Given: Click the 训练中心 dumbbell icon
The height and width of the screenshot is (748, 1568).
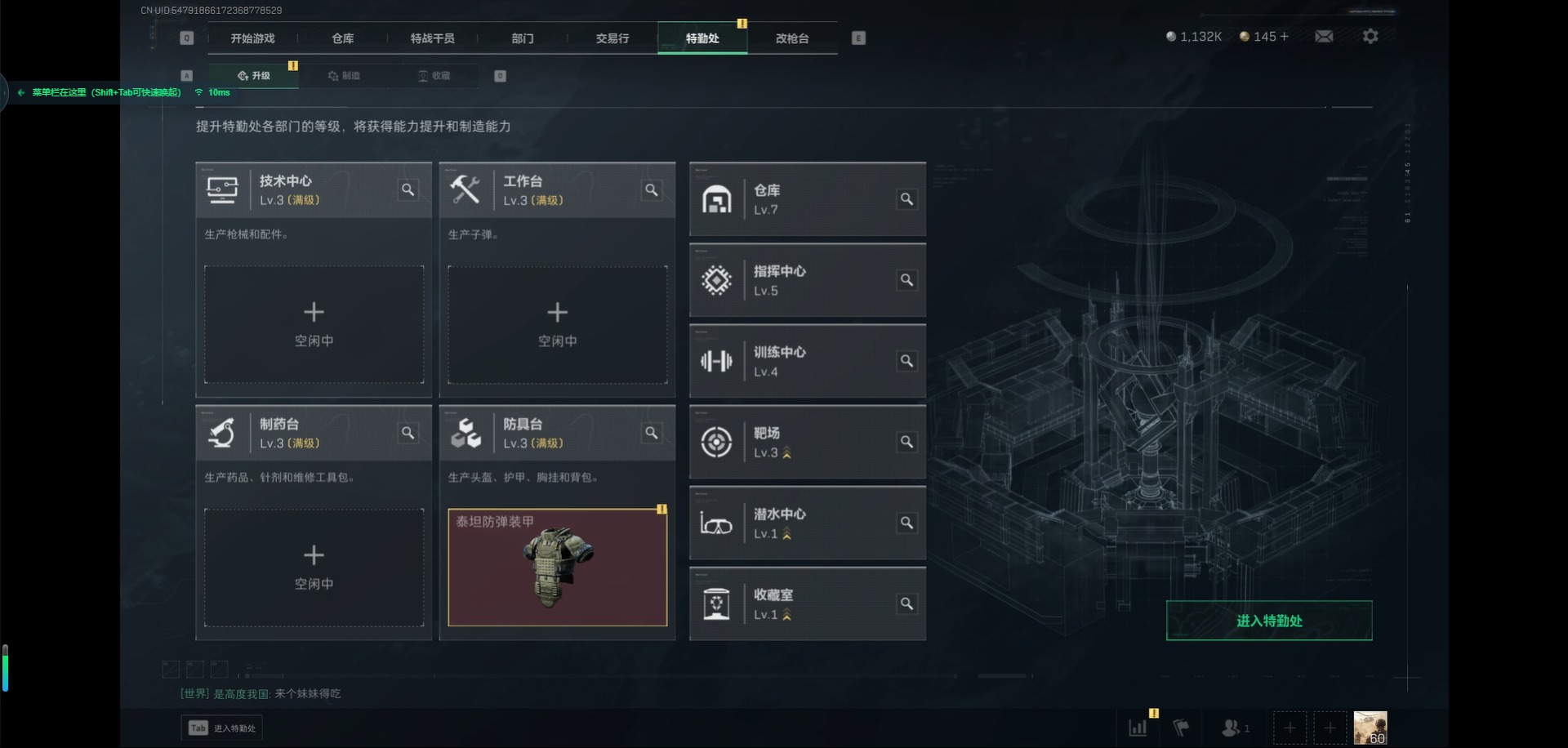Looking at the screenshot, I should (716, 361).
